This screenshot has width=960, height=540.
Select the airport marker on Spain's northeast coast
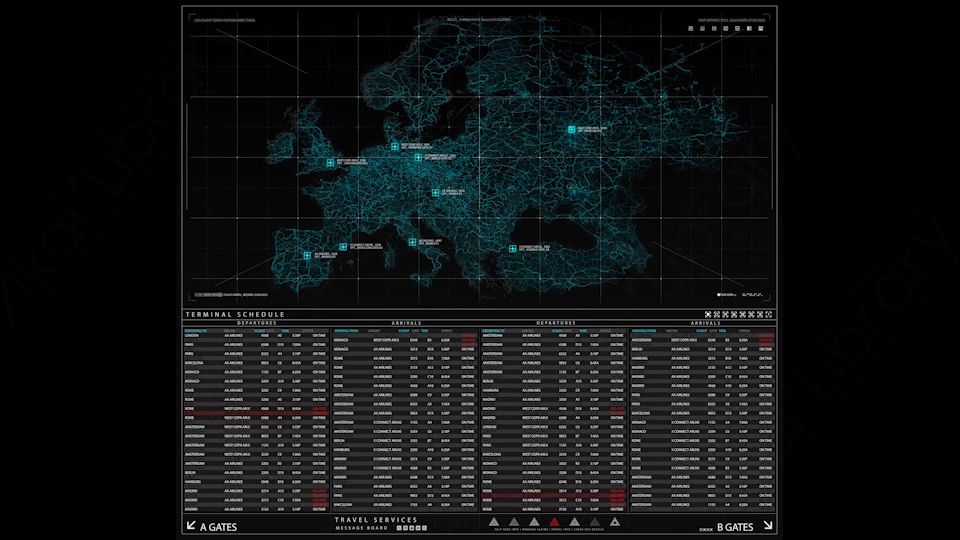(x=343, y=247)
